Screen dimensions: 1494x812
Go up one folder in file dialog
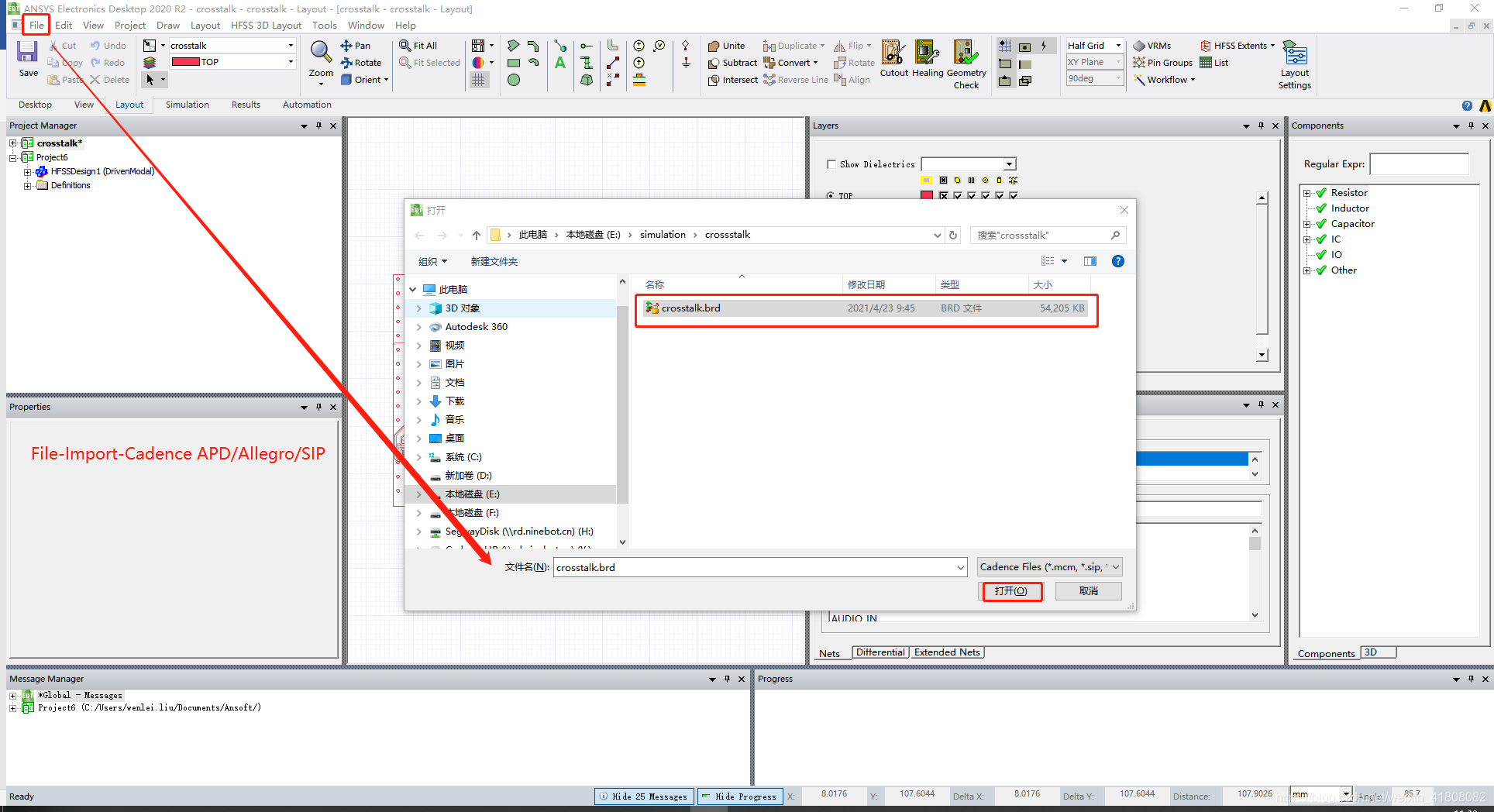click(x=476, y=235)
